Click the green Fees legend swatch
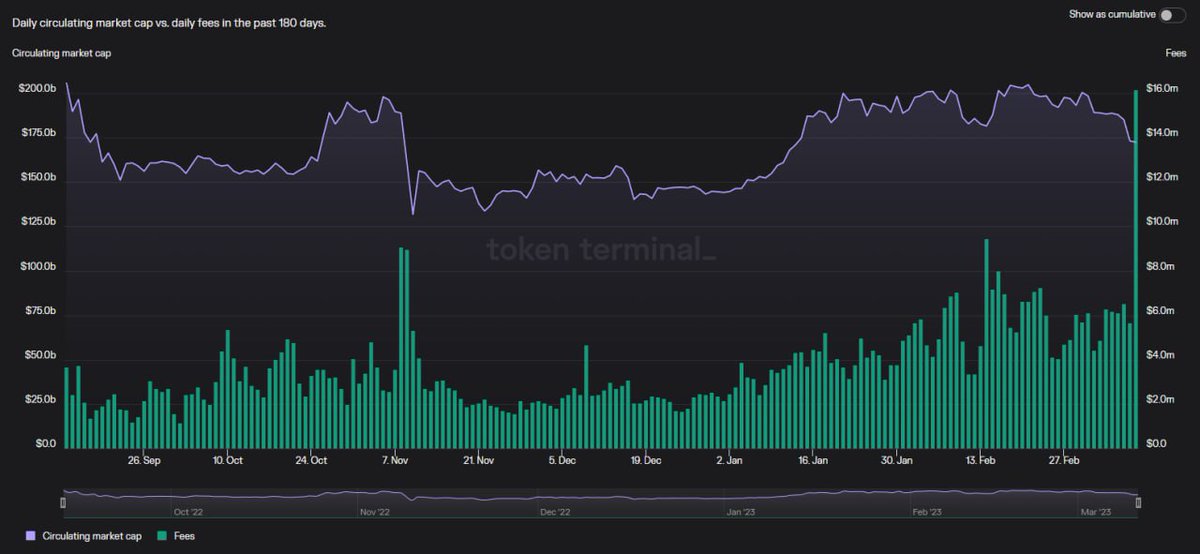 pyautogui.click(x=162, y=536)
